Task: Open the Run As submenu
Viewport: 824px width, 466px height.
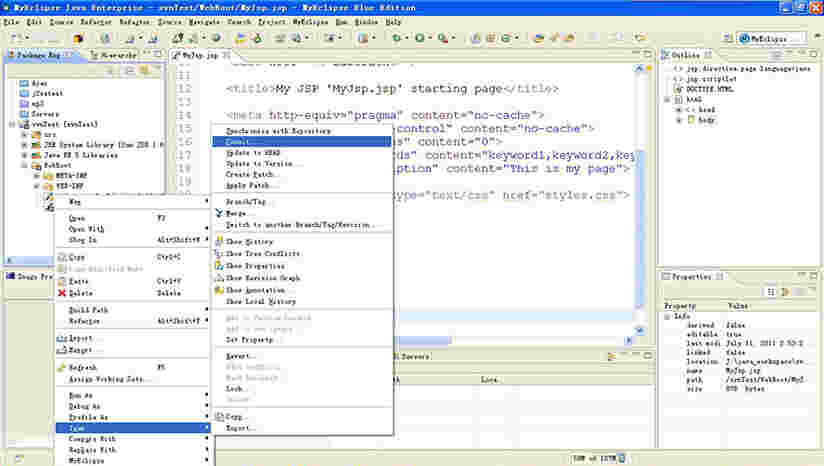Action: [x=80, y=395]
